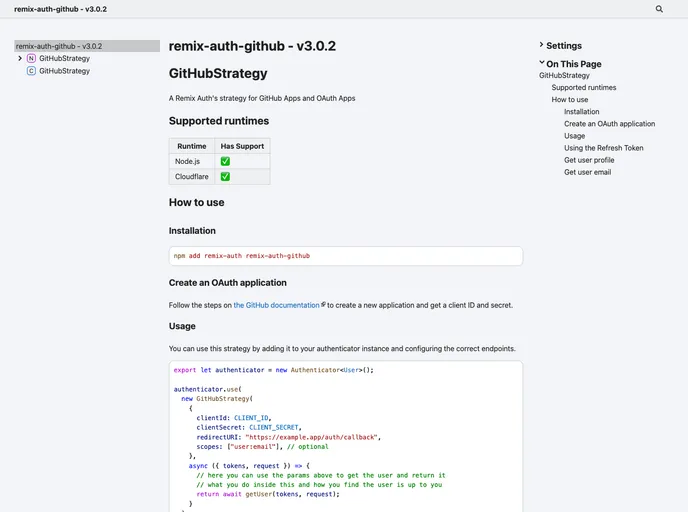This screenshot has height=512, width=688.
Task: Click the redirectURI line in code
Action: [289, 437]
